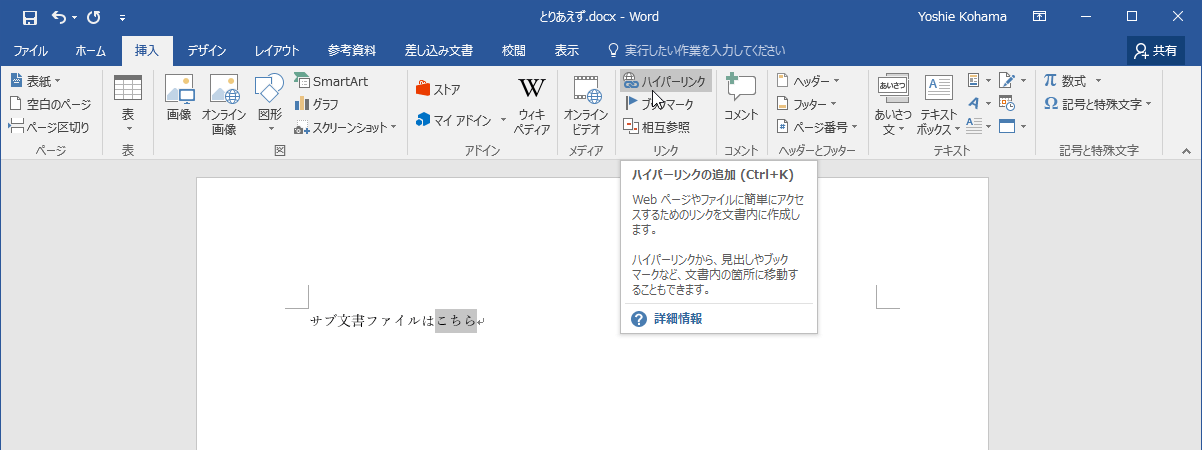The image size is (1202, 450).
Task: Open the quick access toolbar customize arrow
Action: coord(122,17)
